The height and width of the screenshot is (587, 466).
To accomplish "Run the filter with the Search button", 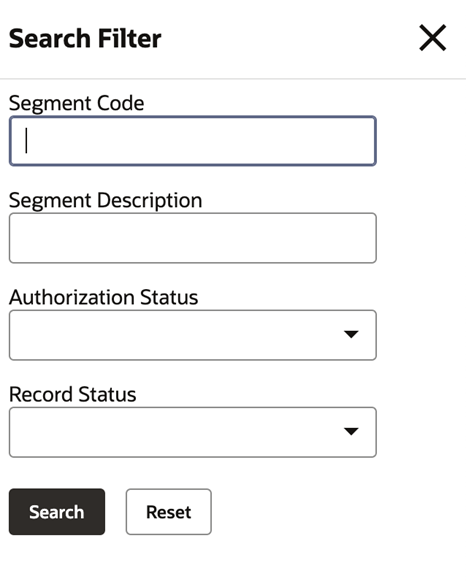I will click(57, 512).
